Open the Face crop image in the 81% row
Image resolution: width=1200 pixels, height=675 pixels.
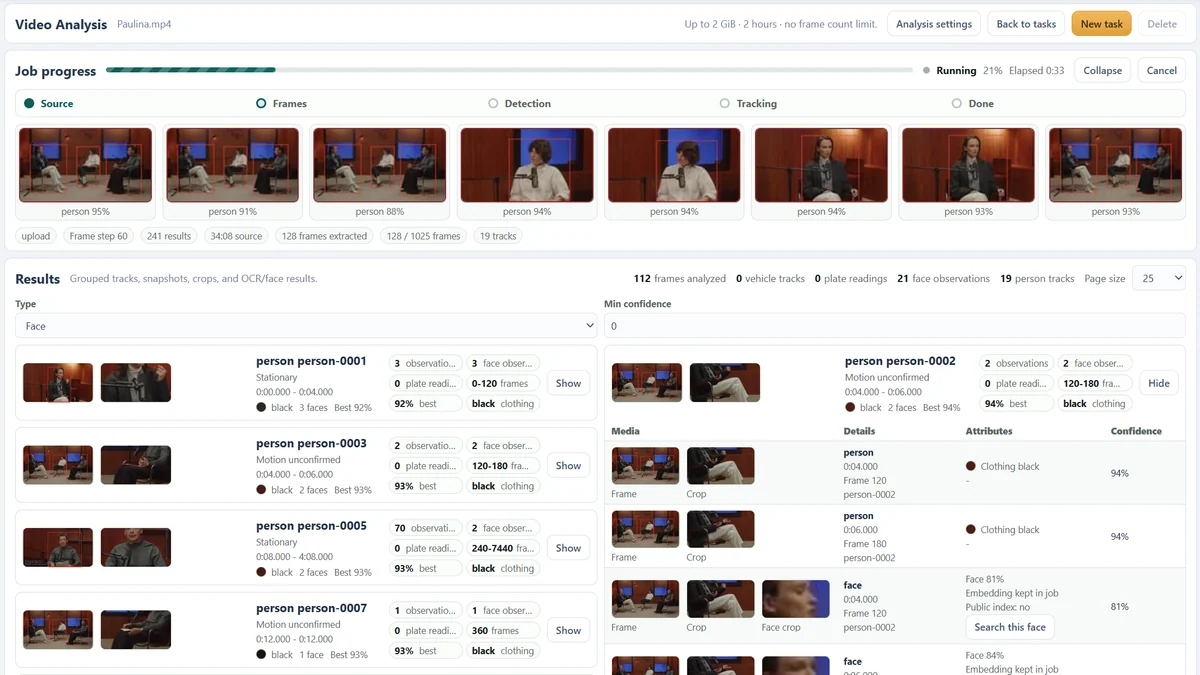pyautogui.click(x=795, y=599)
